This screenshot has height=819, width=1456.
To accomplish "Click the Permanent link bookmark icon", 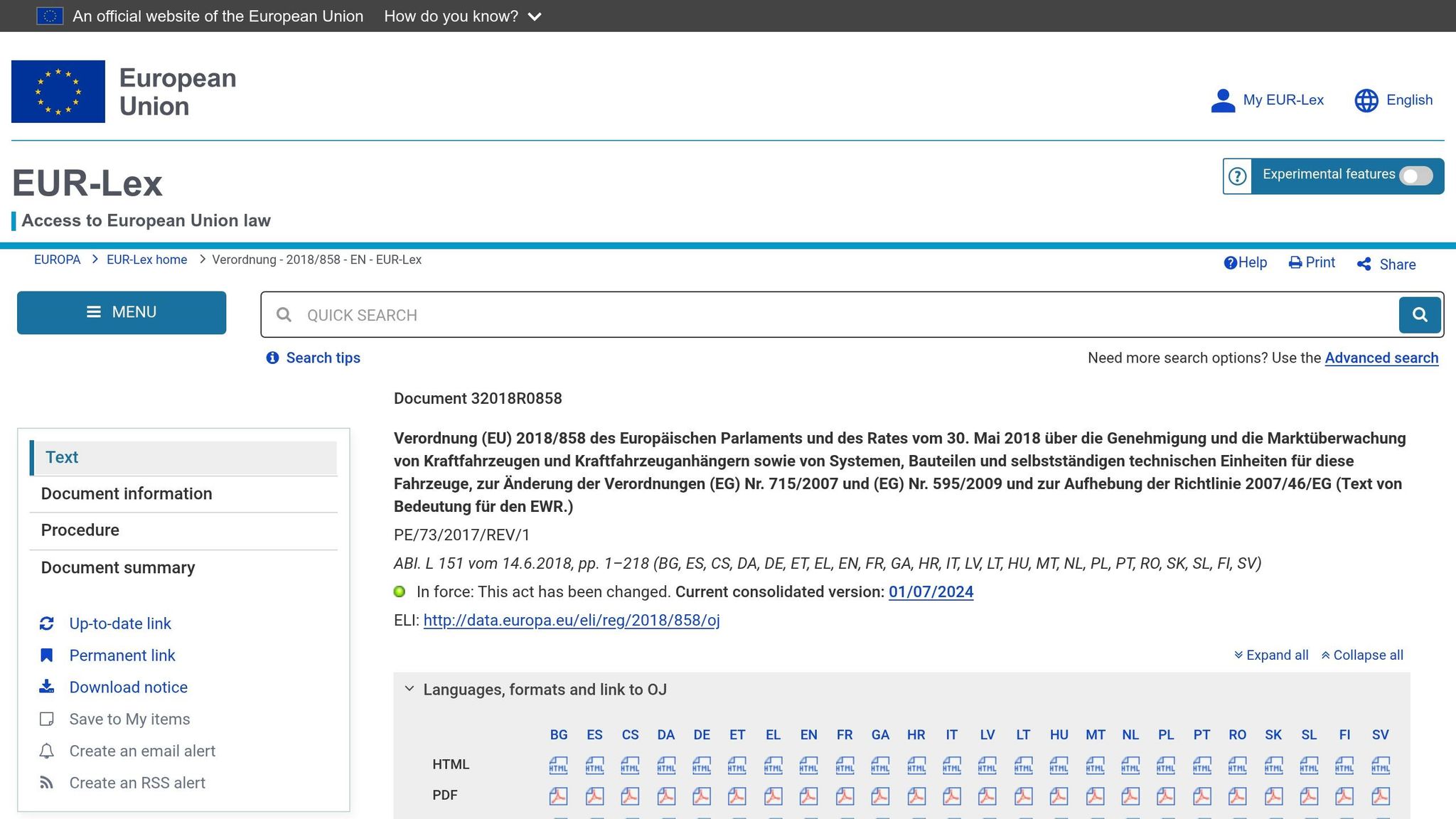I will click(x=47, y=655).
